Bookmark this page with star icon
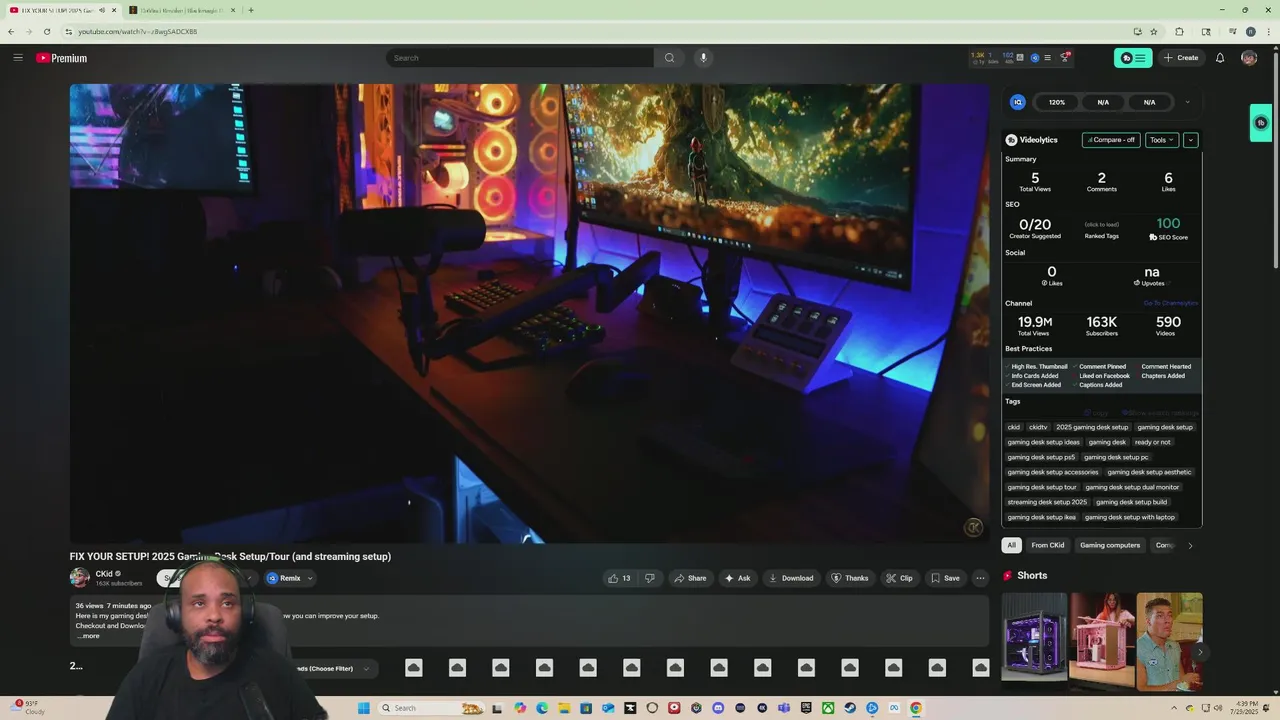 point(1153,31)
